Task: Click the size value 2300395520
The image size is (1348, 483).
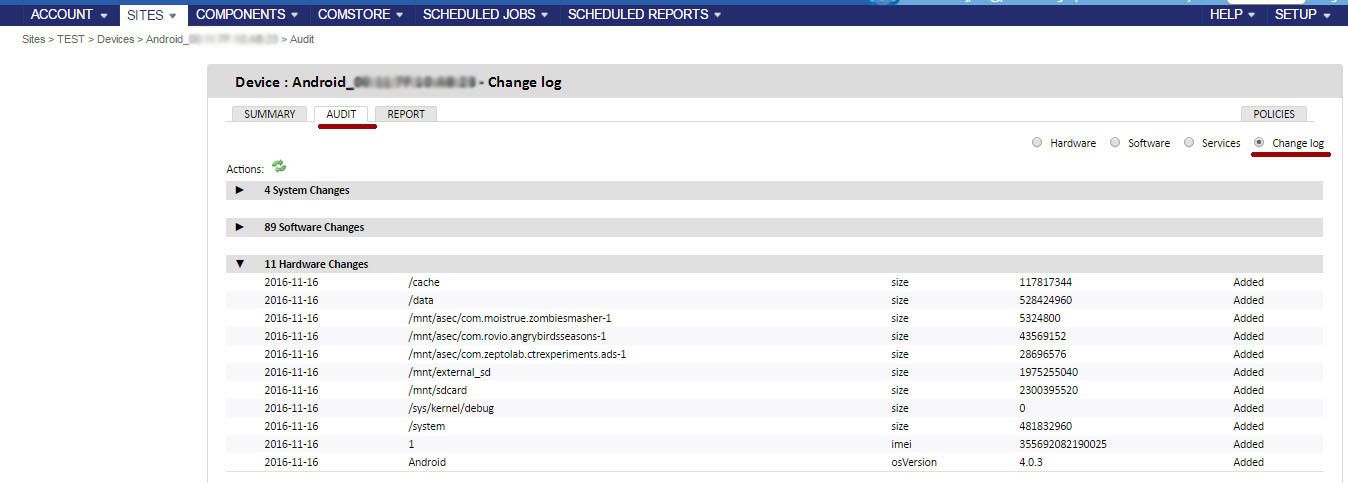Action: [x=1048, y=390]
